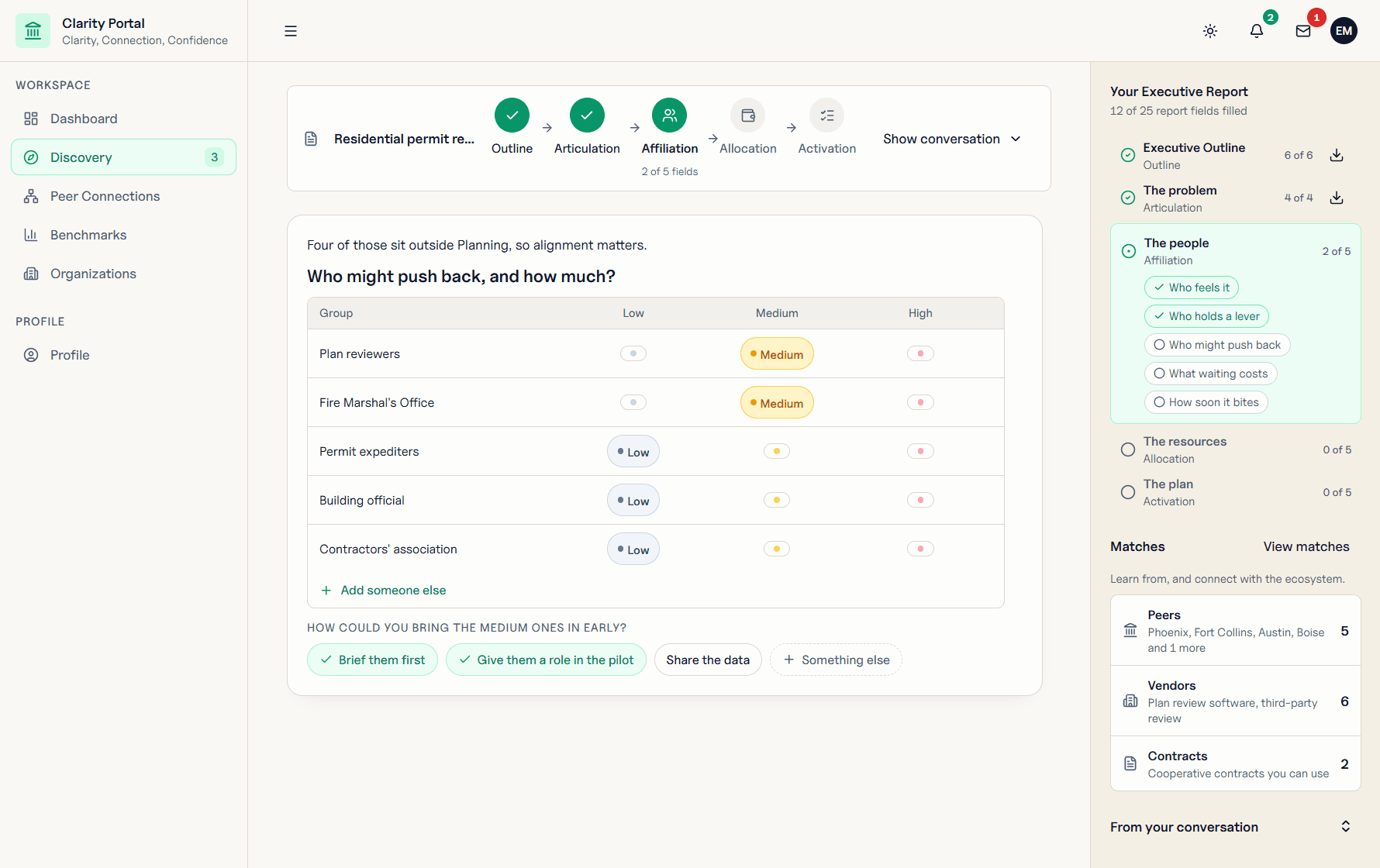
Task: Open the Profile page
Action: tap(123, 355)
